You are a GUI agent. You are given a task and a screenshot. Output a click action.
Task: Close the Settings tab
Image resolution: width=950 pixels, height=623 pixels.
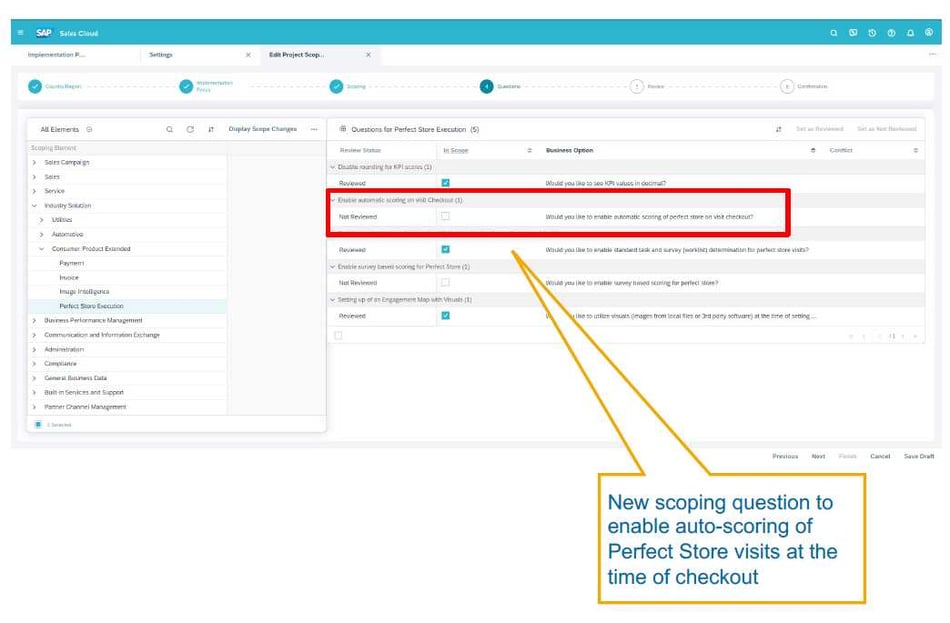click(248, 55)
